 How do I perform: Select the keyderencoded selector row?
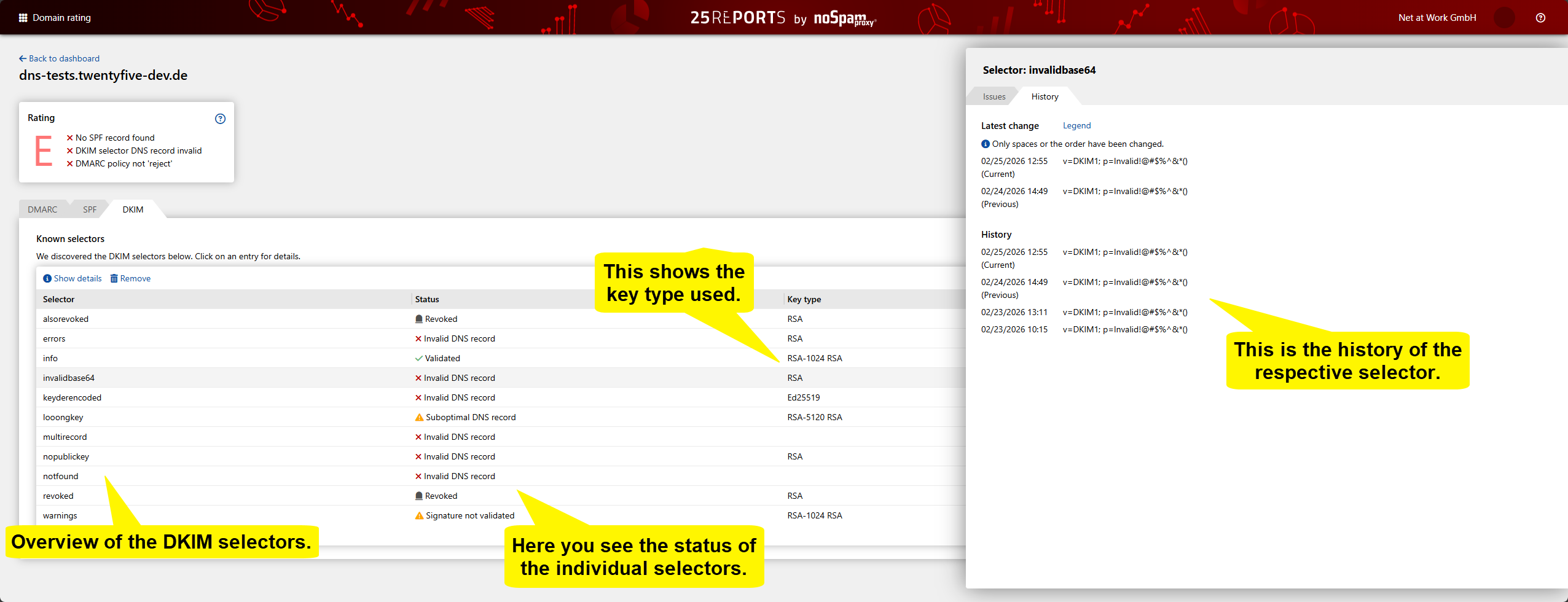[x=72, y=397]
